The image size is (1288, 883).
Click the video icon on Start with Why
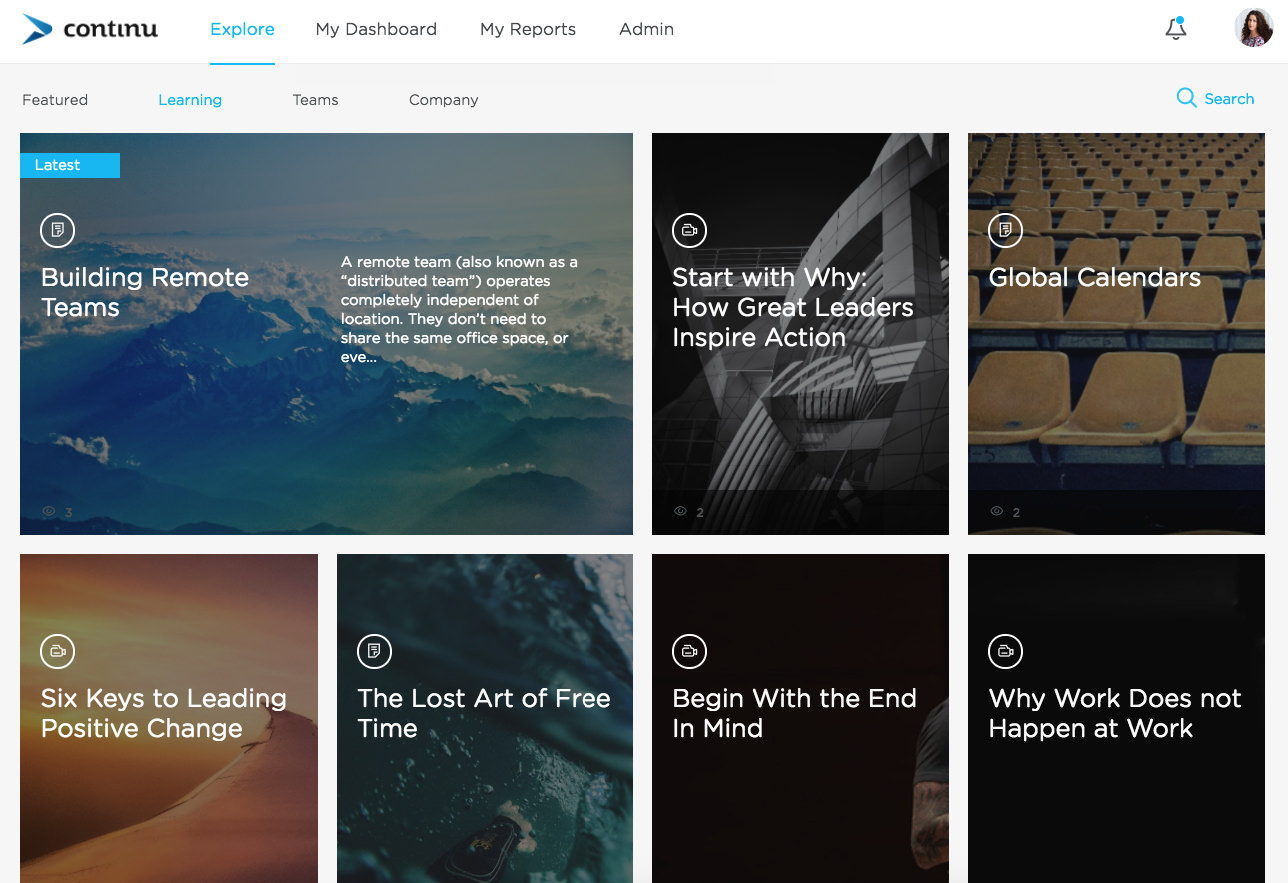click(689, 230)
